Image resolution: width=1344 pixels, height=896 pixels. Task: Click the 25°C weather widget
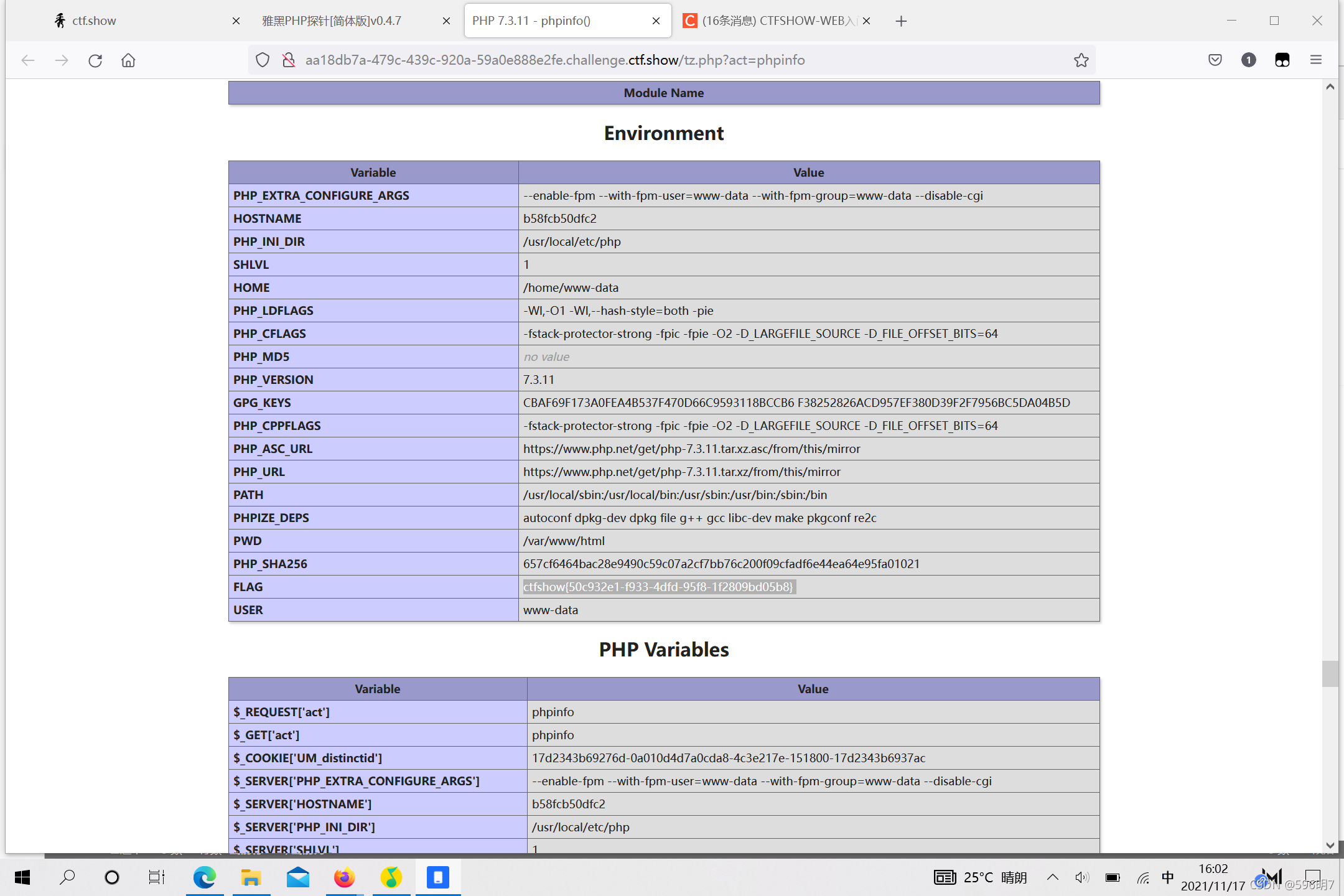pos(981,878)
